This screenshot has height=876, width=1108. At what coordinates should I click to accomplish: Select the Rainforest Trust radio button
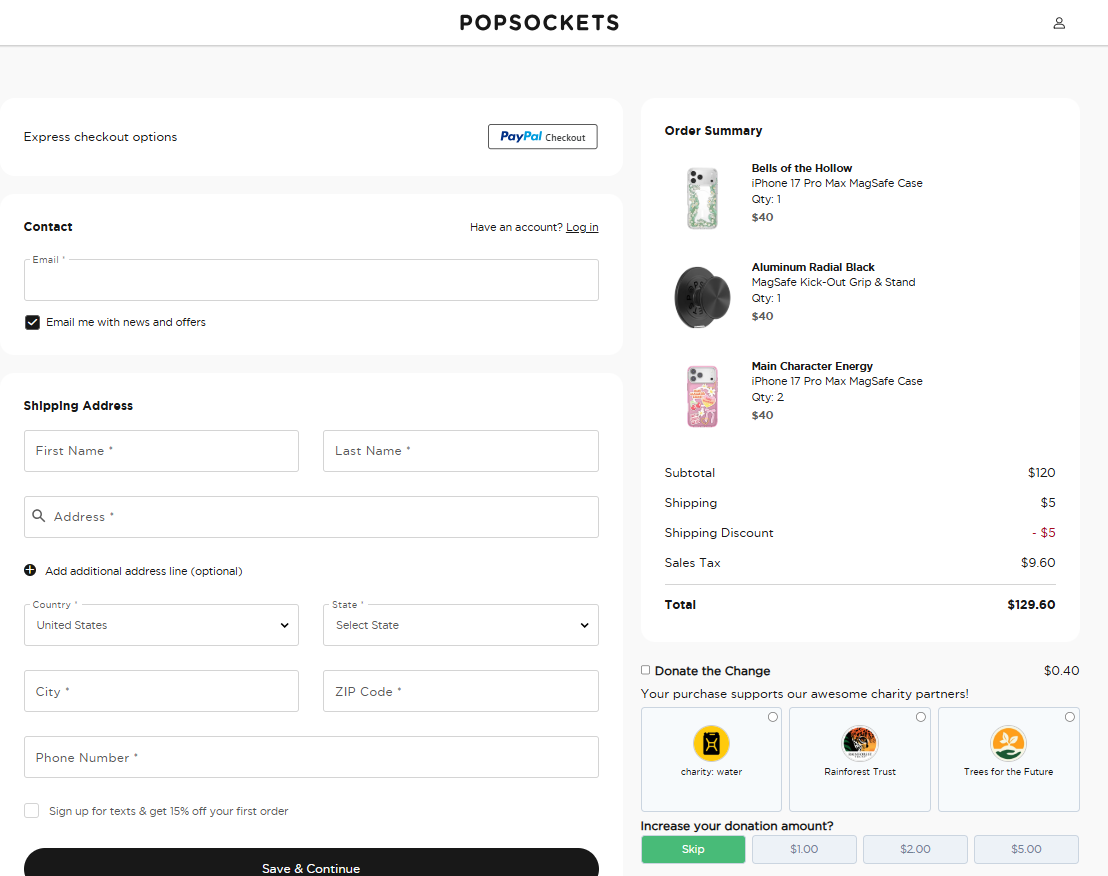pos(920,716)
